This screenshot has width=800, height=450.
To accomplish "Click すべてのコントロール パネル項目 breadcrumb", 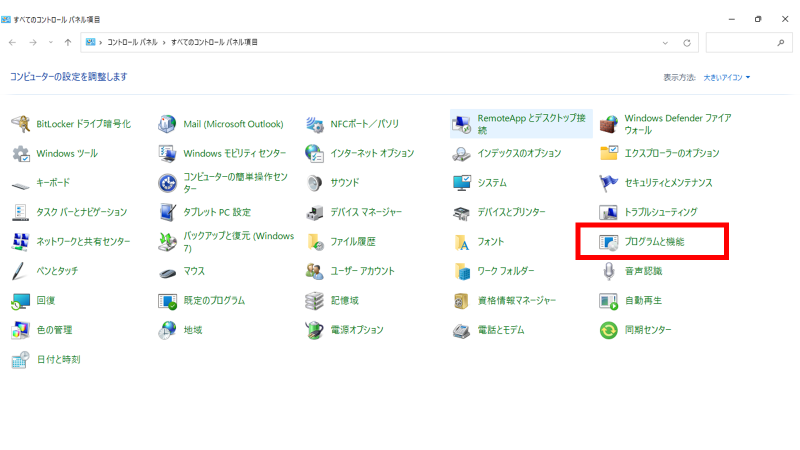I will point(214,42).
